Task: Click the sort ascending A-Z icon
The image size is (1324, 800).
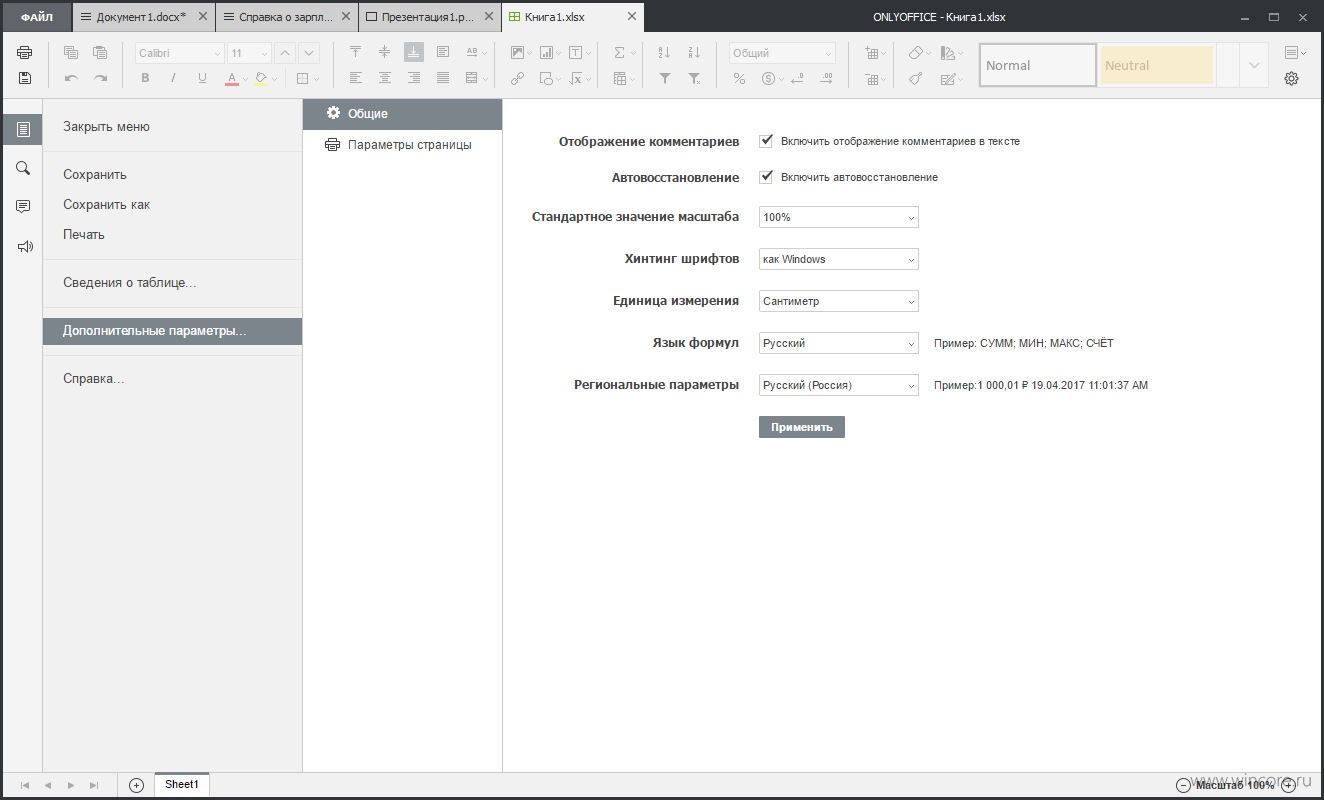Action: 665,53
